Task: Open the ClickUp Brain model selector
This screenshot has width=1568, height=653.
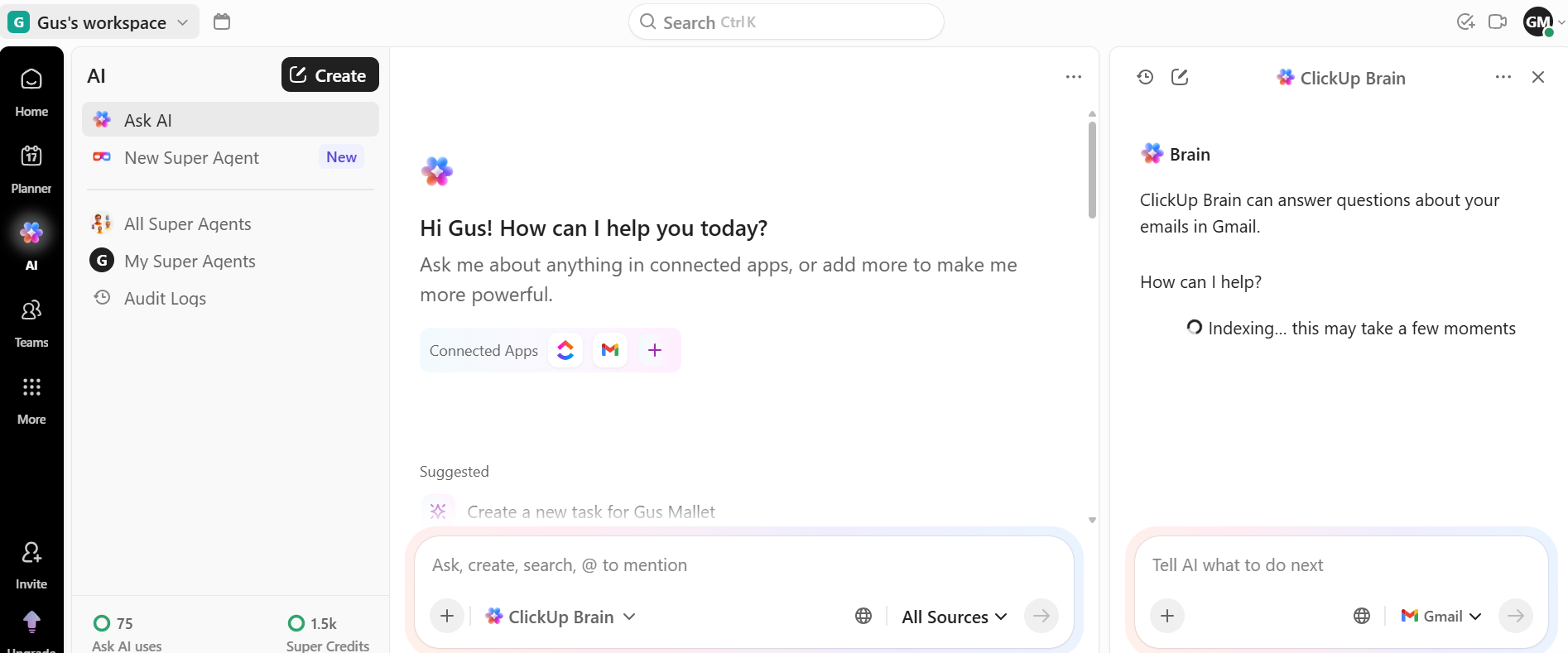Action: pyautogui.click(x=560, y=616)
